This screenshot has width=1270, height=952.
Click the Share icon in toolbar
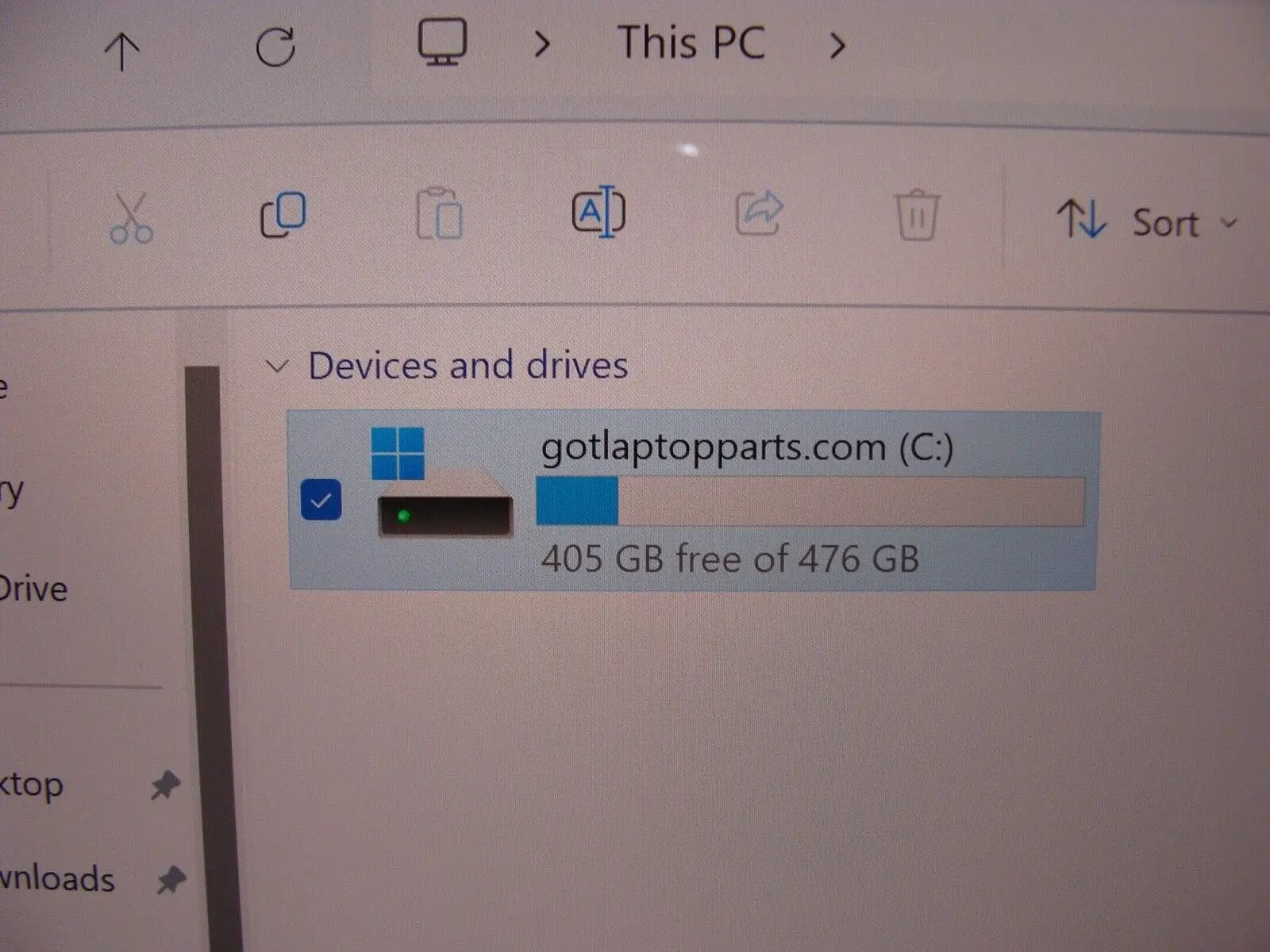(759, 213)
